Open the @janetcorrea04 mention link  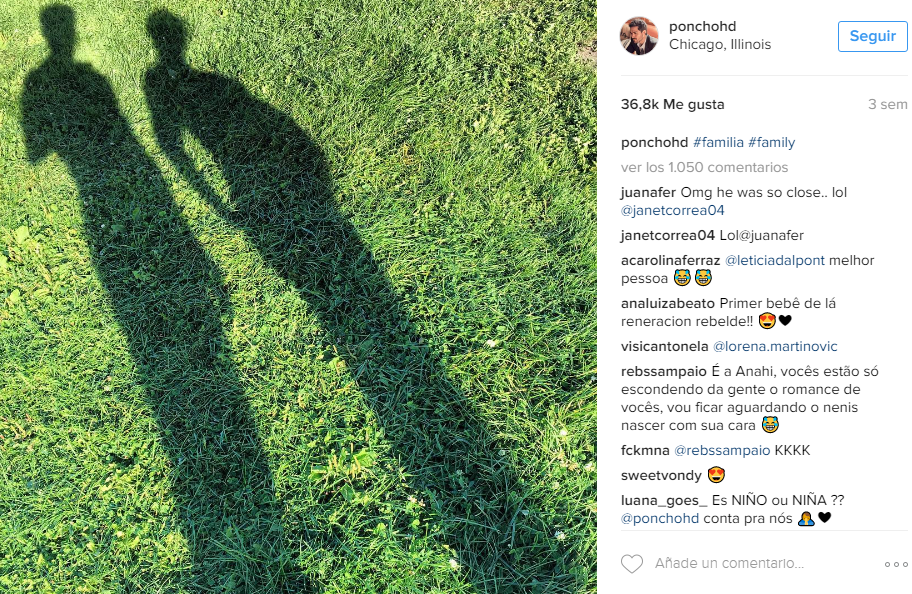(x=672, y=211)
